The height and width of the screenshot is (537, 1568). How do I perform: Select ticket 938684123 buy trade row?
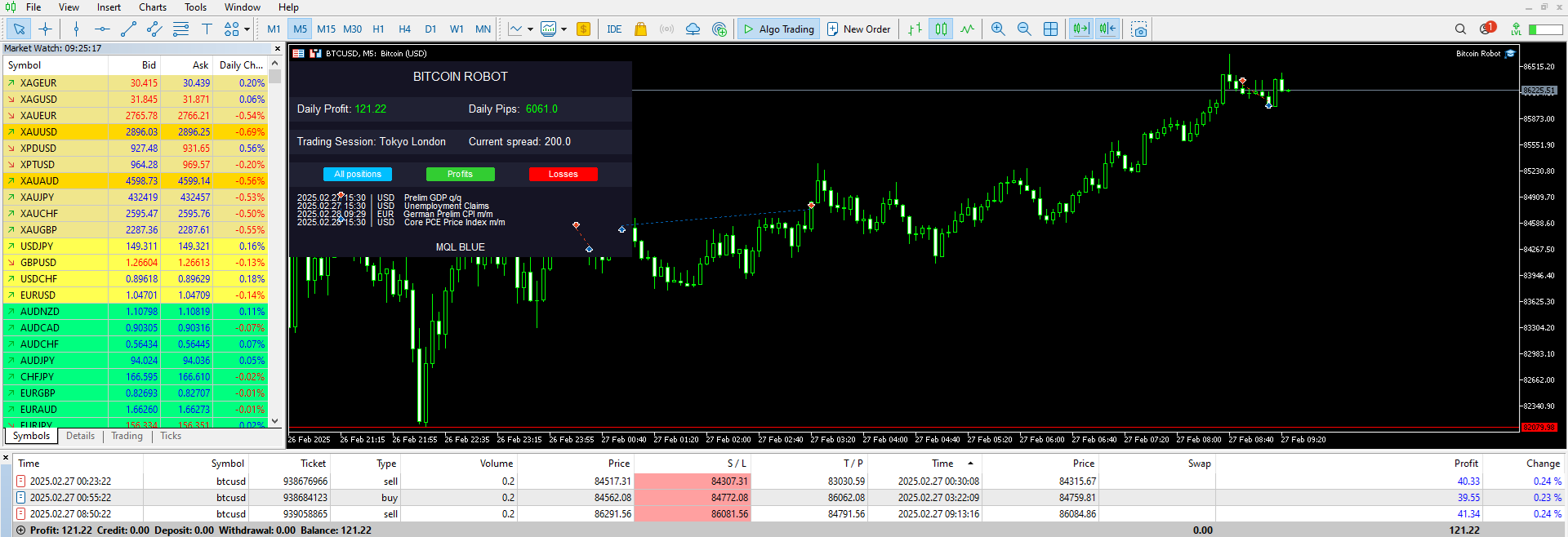point(790,497)
